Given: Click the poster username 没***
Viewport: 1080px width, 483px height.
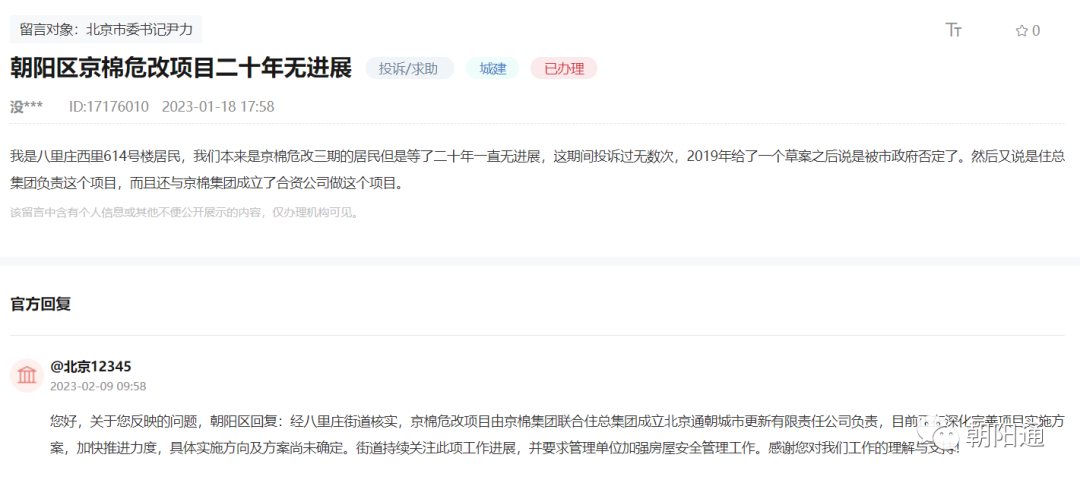Looking at the screenshot, I should pyautogui.click(x=26, y=106).
